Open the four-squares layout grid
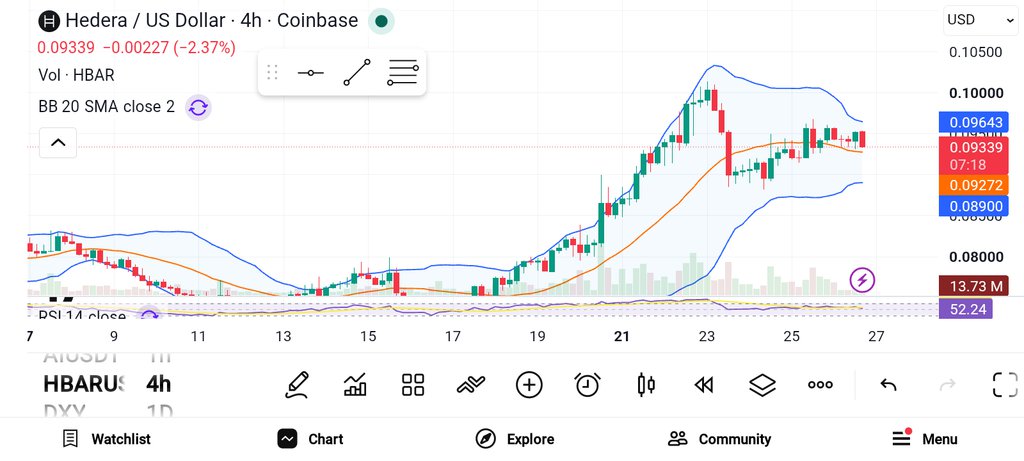Viewport: 1024px width, 461px height. (413, 385)
